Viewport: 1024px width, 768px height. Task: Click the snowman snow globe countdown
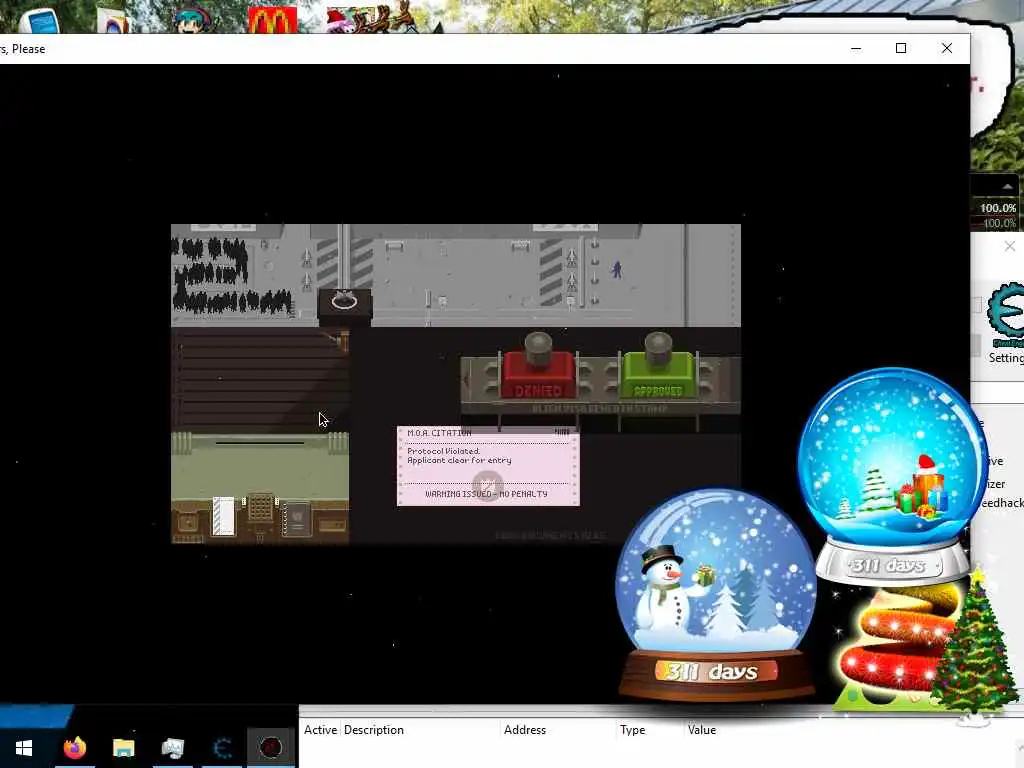715,594
